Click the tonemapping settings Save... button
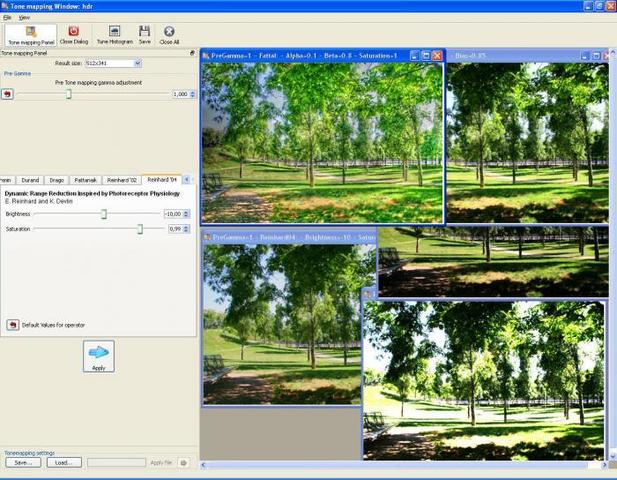 pyautogui.click(x=23, y=463)
